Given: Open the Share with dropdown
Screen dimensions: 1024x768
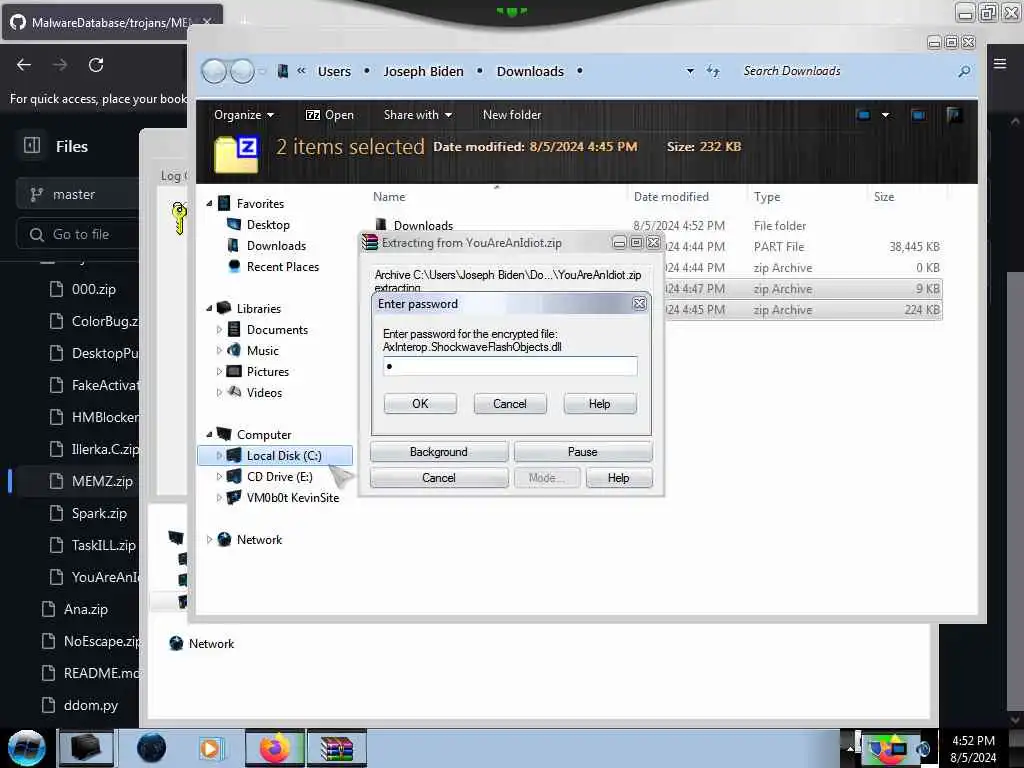Looking at the screenshot, I should point(418,115).
